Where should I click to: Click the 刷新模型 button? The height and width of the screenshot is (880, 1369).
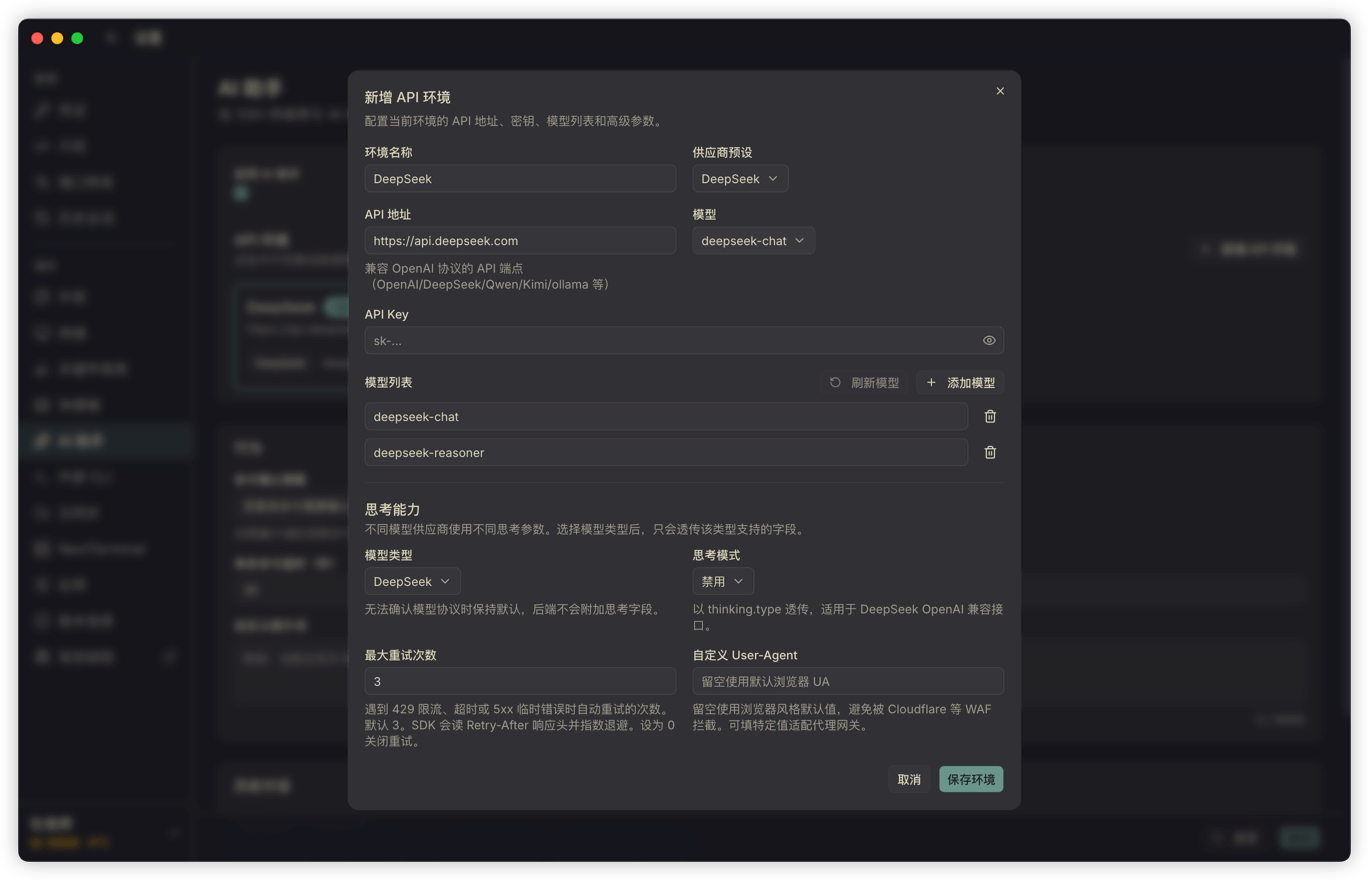click(864, 383)
